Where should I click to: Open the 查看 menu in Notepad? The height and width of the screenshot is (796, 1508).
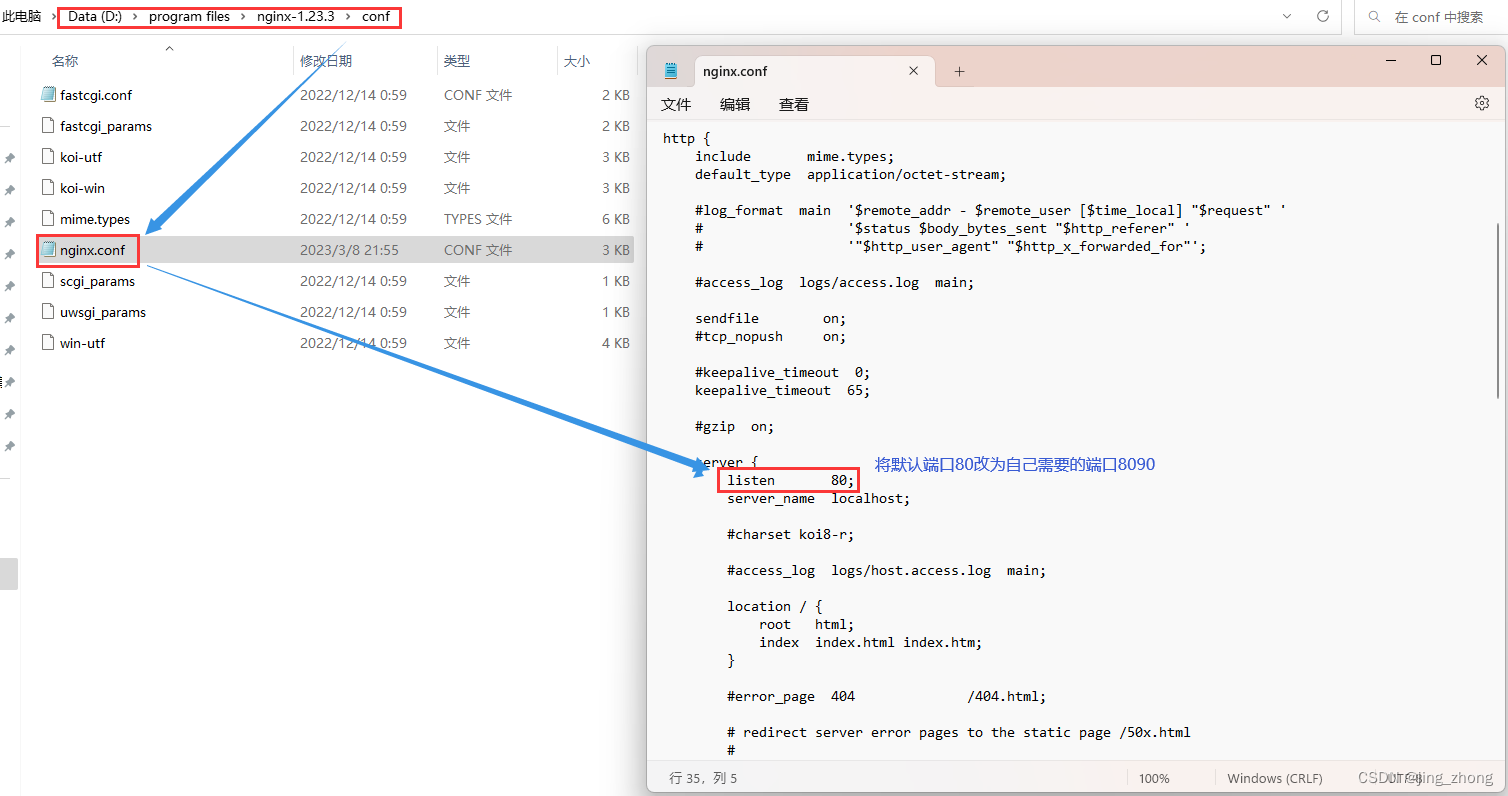pos(794,104)
